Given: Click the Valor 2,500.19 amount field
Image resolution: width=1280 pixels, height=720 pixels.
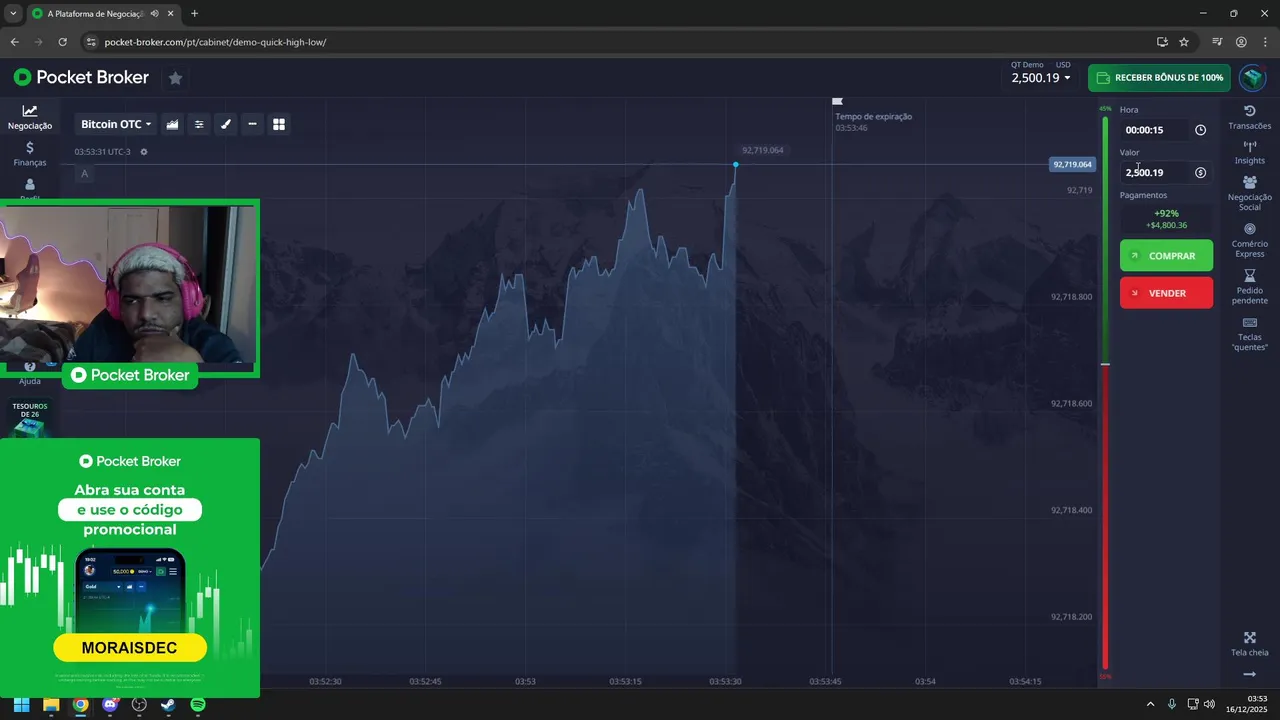Looking at the screenshot, I should [x=1155, y=173].
